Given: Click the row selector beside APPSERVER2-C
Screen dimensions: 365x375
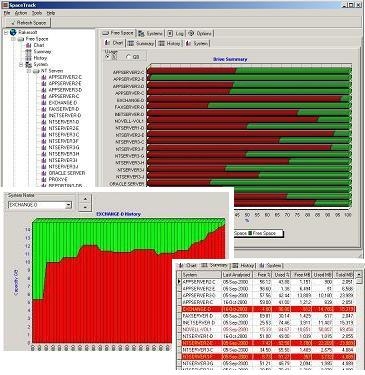Looking at the screenshot, I should click(179, 282).
